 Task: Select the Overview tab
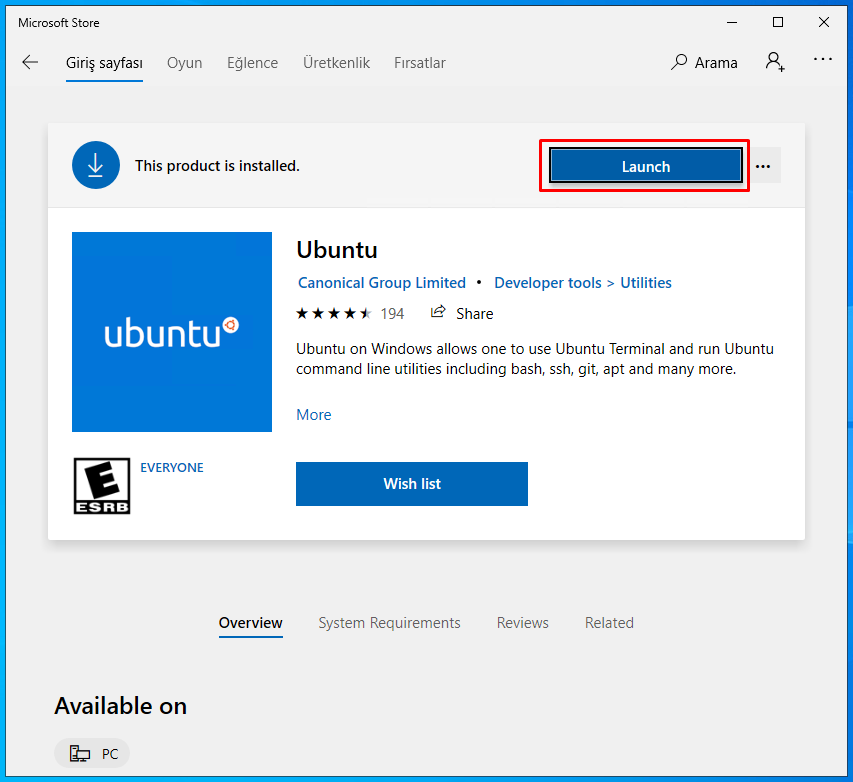coord(251,623)
